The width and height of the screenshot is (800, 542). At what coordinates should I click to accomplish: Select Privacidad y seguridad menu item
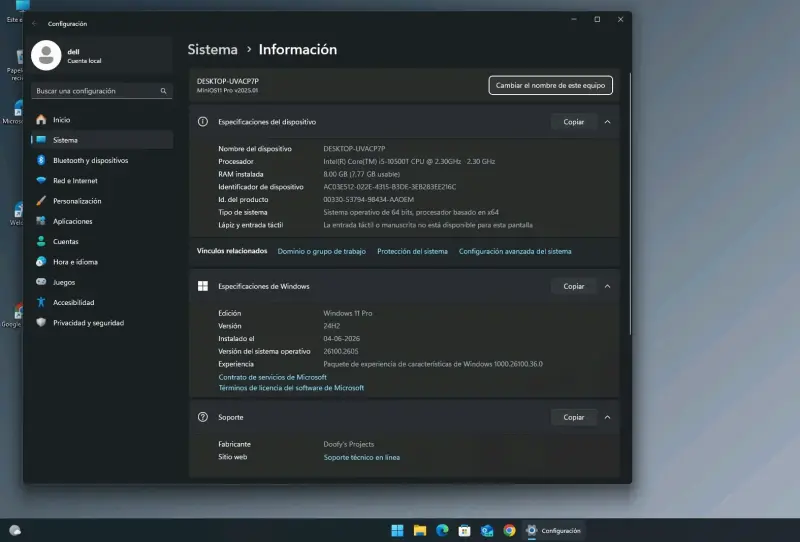[x=102, y=323]
